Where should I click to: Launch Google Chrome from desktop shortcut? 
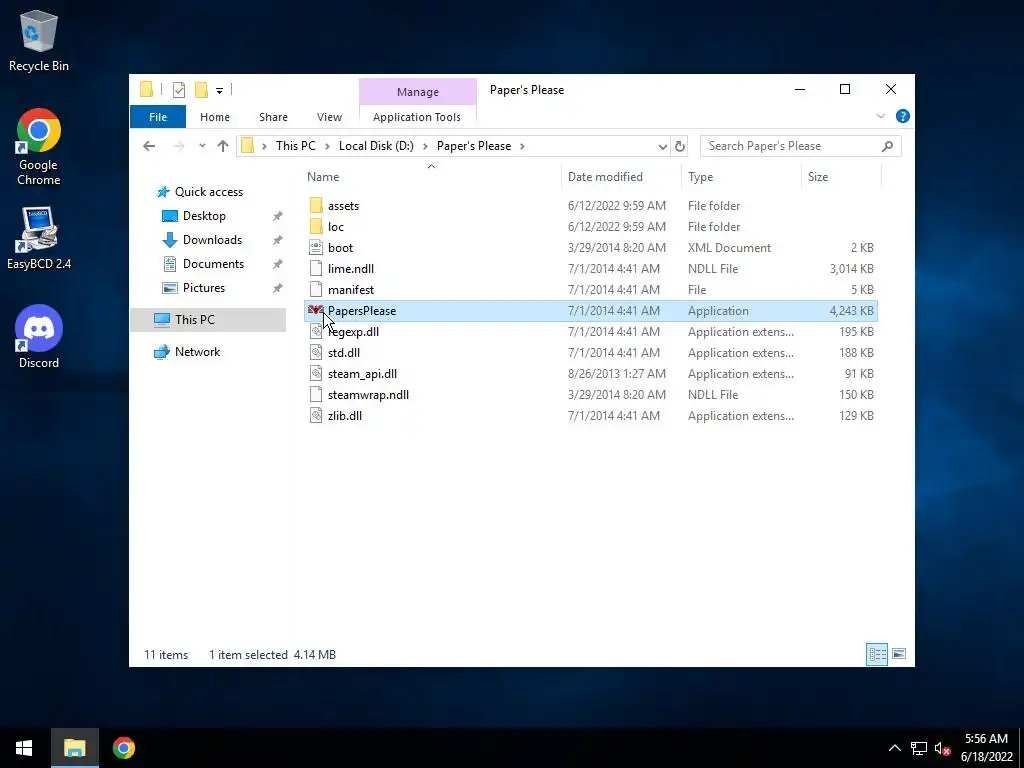(x=39, y=147)
